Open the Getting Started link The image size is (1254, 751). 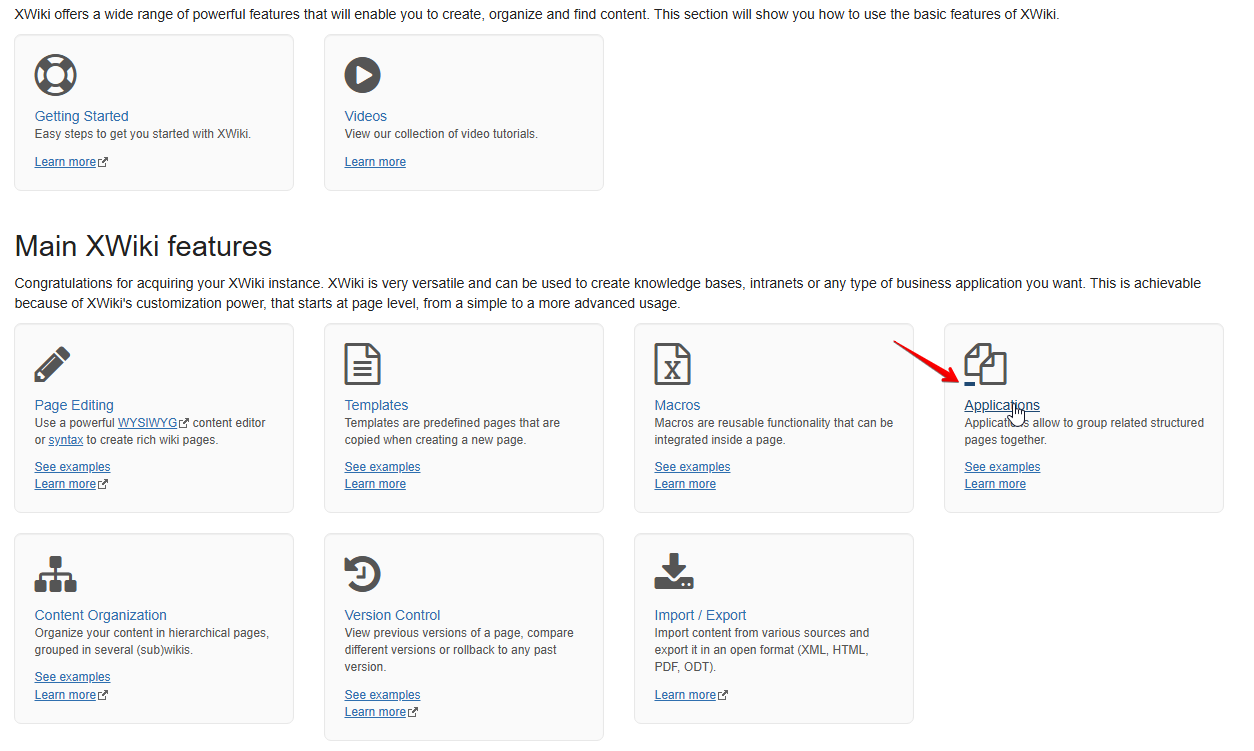coord(82,116)
